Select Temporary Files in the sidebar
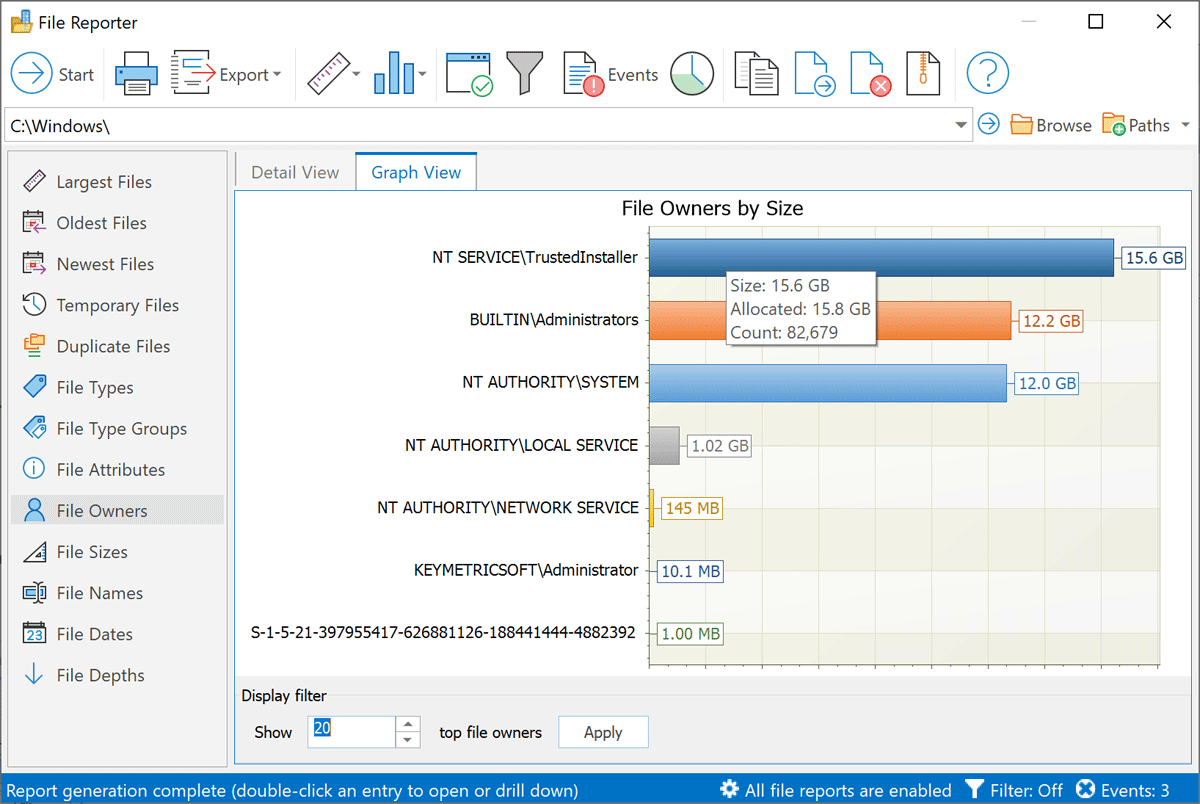1200x804 pixels. [117, 305]
